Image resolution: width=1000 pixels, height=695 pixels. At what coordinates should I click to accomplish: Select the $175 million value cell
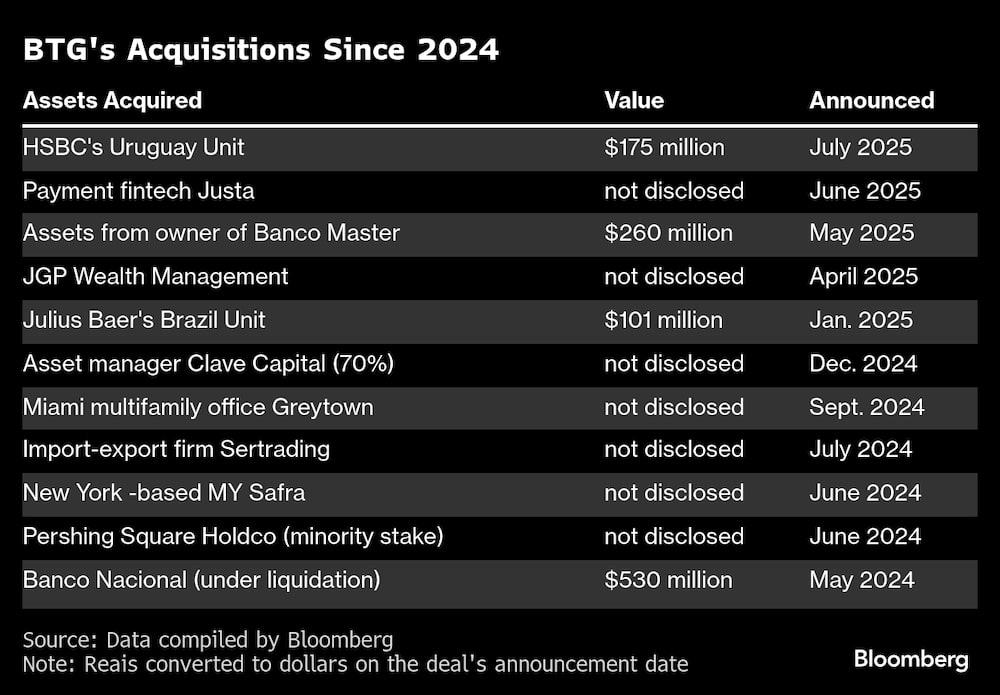[664, 147]
